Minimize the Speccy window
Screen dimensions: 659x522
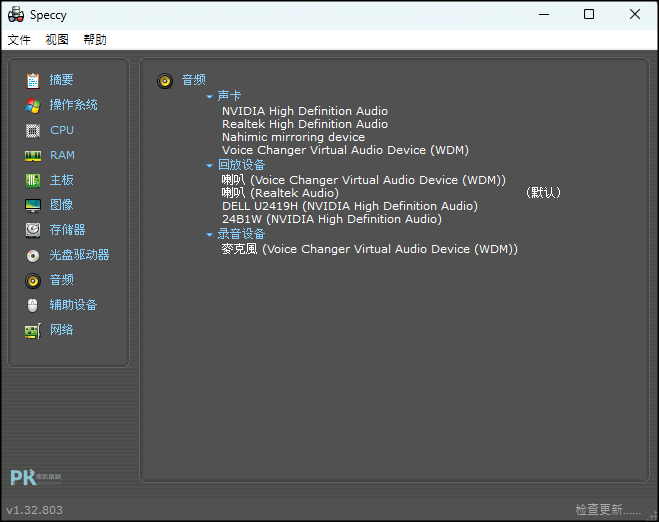coord(544,15)
